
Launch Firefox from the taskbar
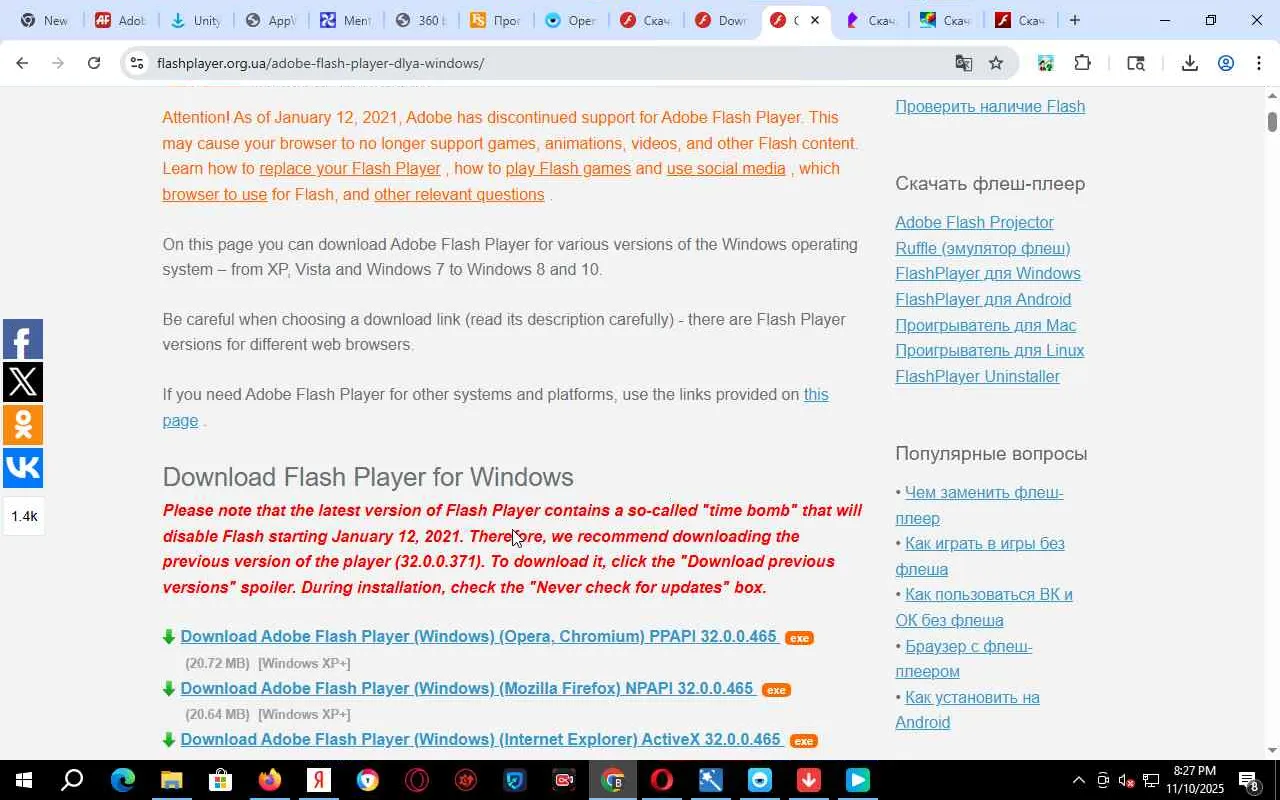(269, 780)
